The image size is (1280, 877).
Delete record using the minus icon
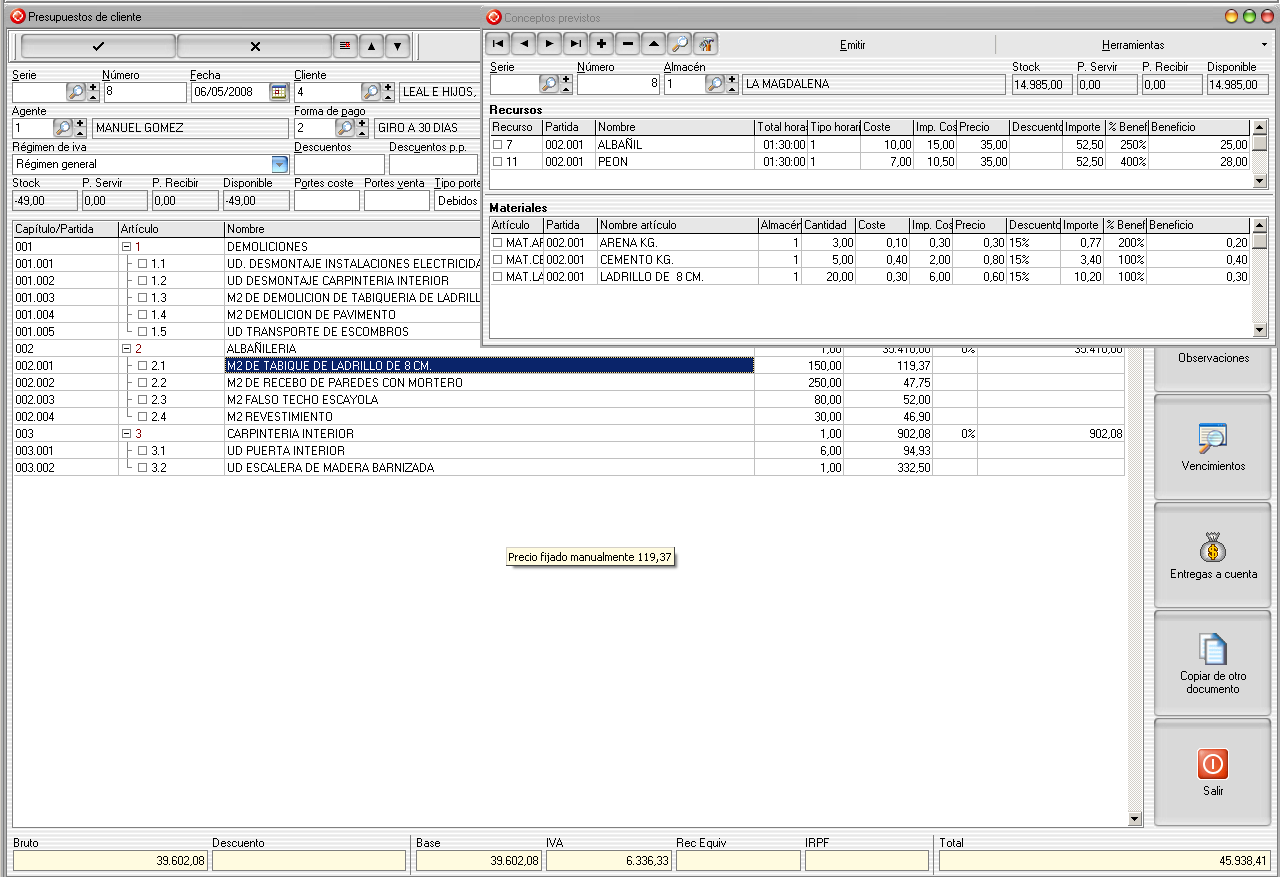click(627, 43)
